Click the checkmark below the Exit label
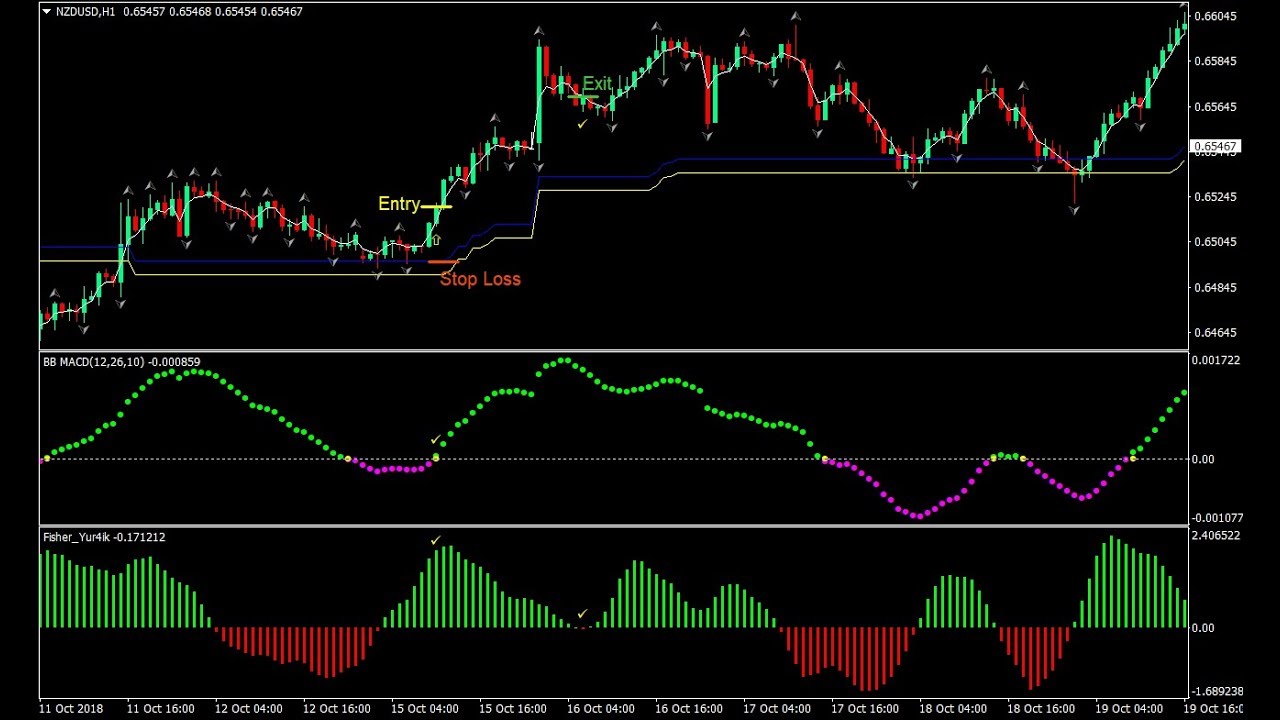The width and height of the screenshot is (1280, 720). pos(582,124)
